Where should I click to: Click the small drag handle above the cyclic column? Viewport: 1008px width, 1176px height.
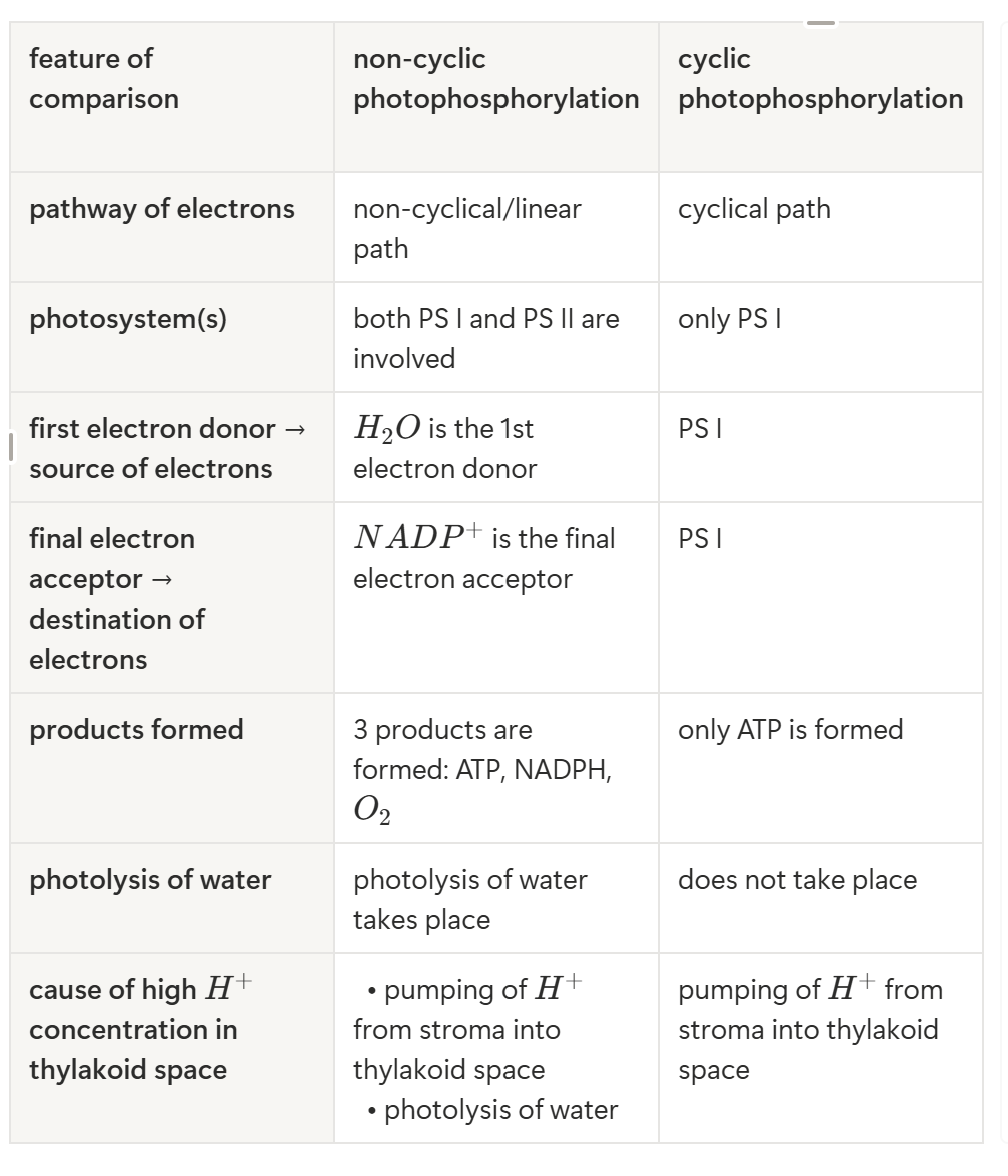coord(820,23)
